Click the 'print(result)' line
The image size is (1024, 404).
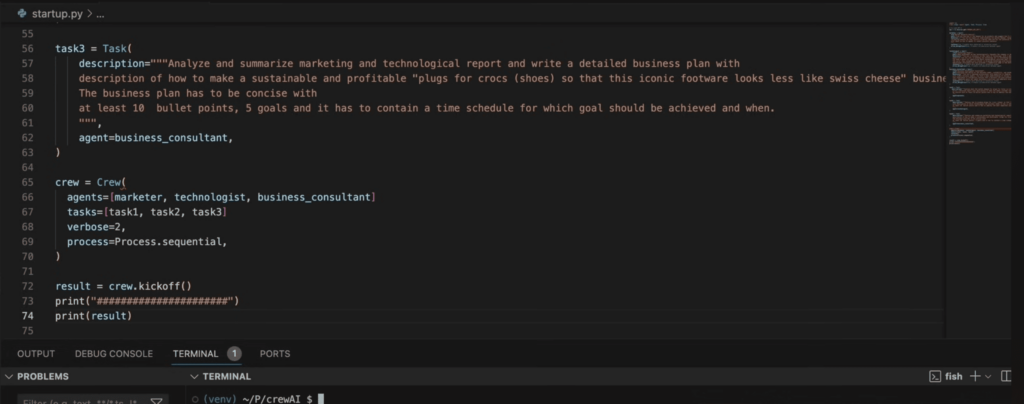coord(93,316)
